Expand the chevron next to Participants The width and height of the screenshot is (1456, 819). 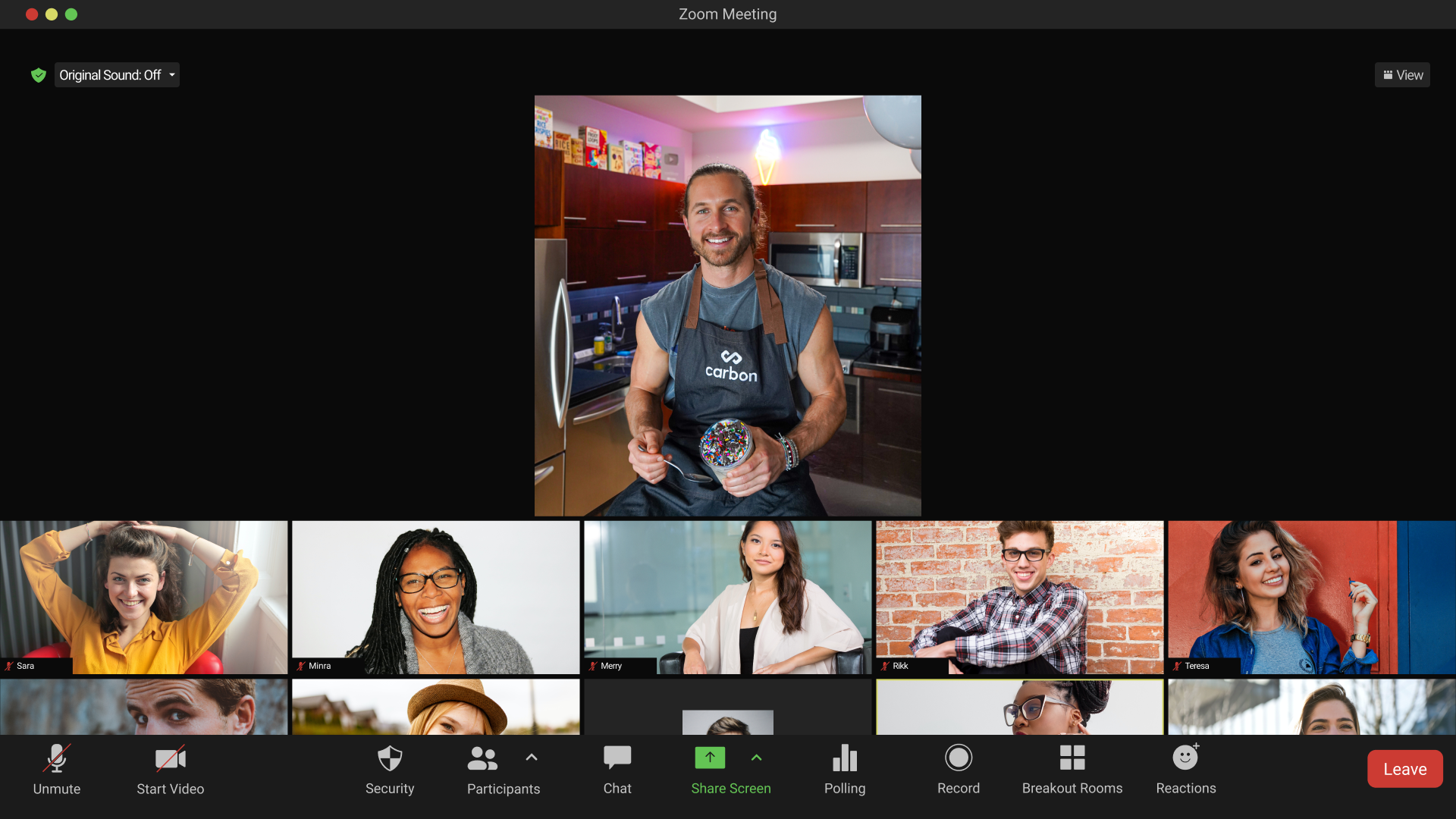point(532,757)
